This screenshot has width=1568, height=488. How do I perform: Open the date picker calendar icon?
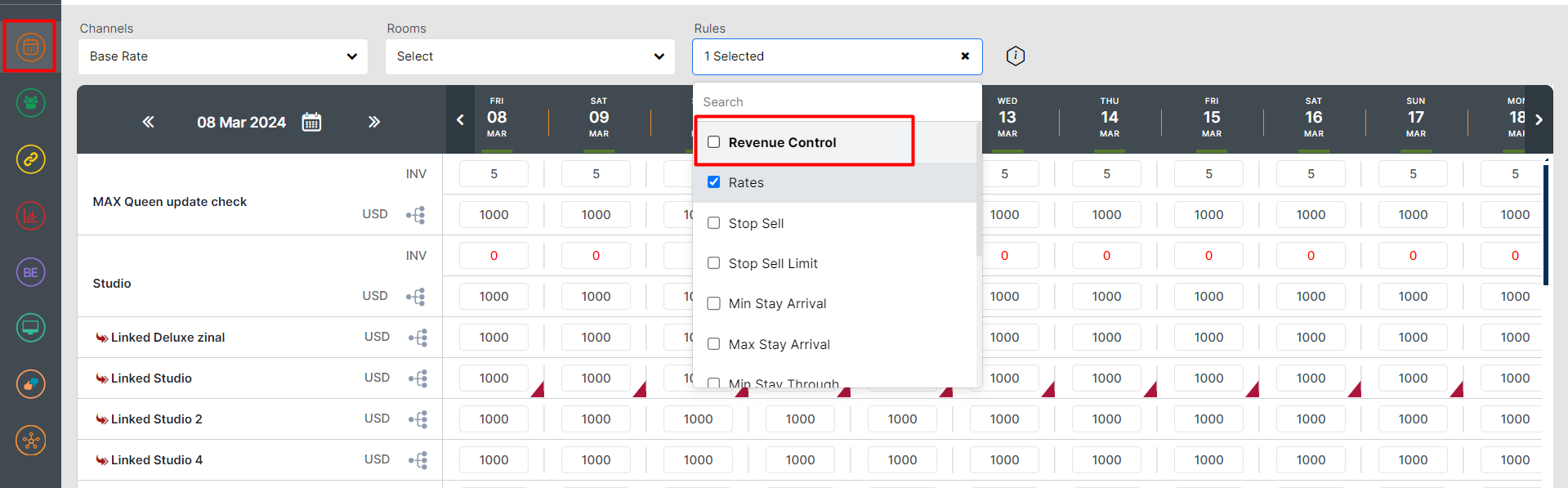(x=311, y=122)
